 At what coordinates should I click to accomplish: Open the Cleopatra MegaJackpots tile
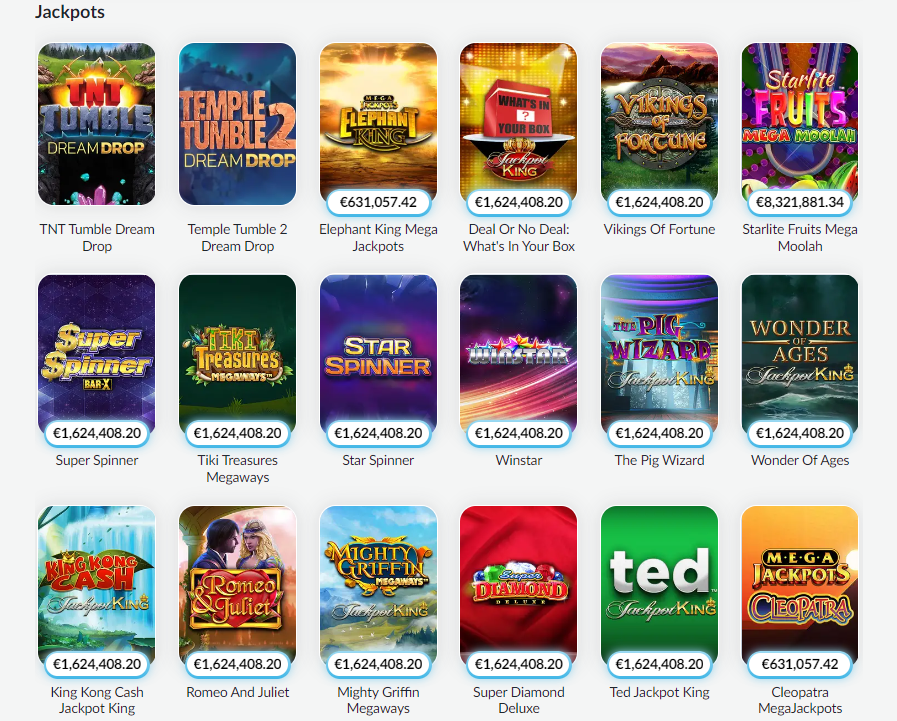800,586
